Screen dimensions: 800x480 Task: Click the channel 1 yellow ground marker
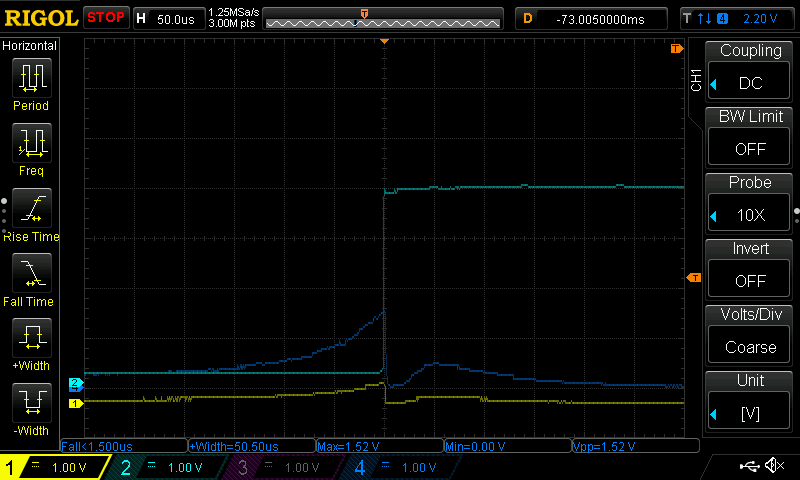pyautogui.click(x=76, y=403)
